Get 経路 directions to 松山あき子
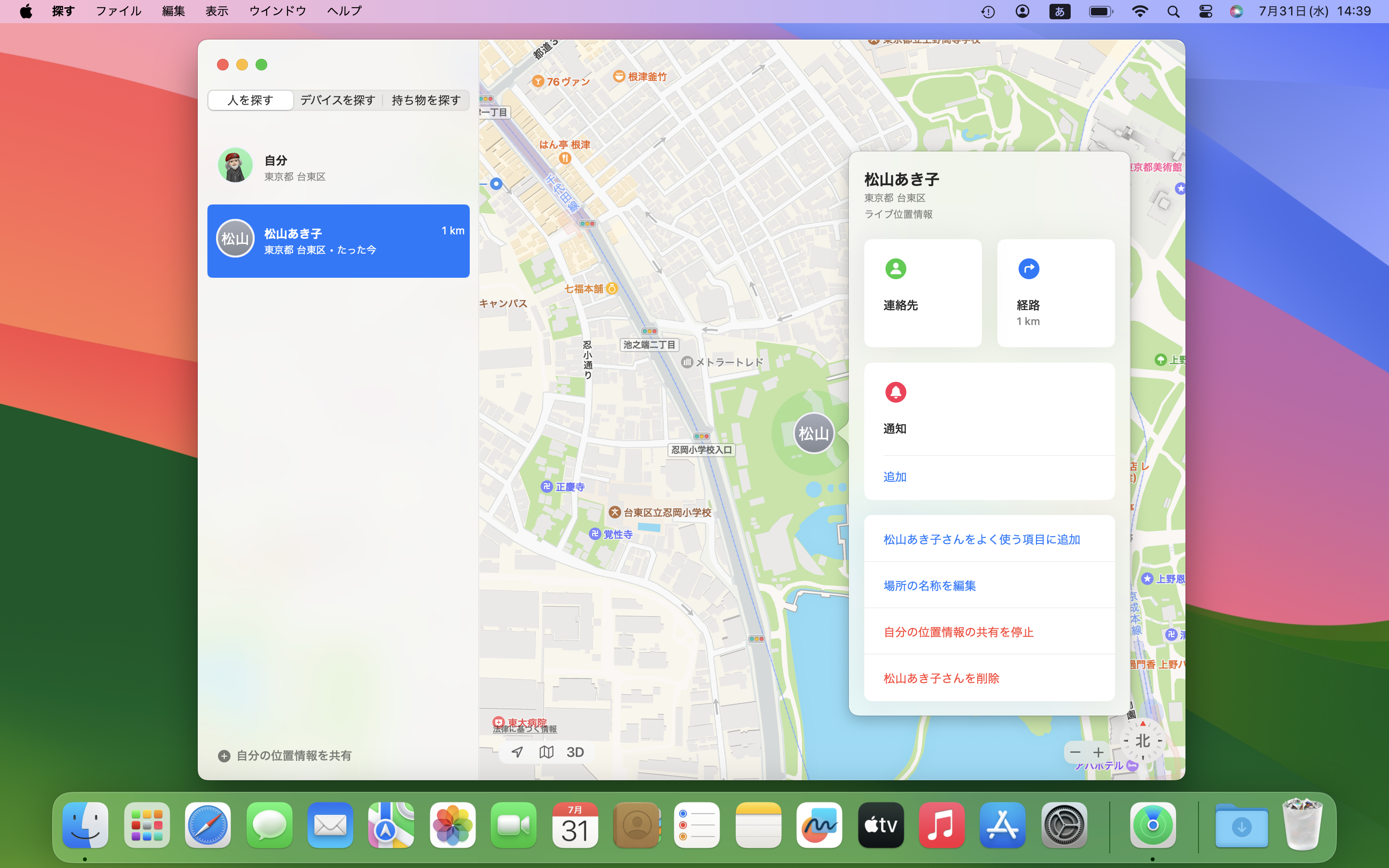 pyautogui.click(x=1056, y=293)
